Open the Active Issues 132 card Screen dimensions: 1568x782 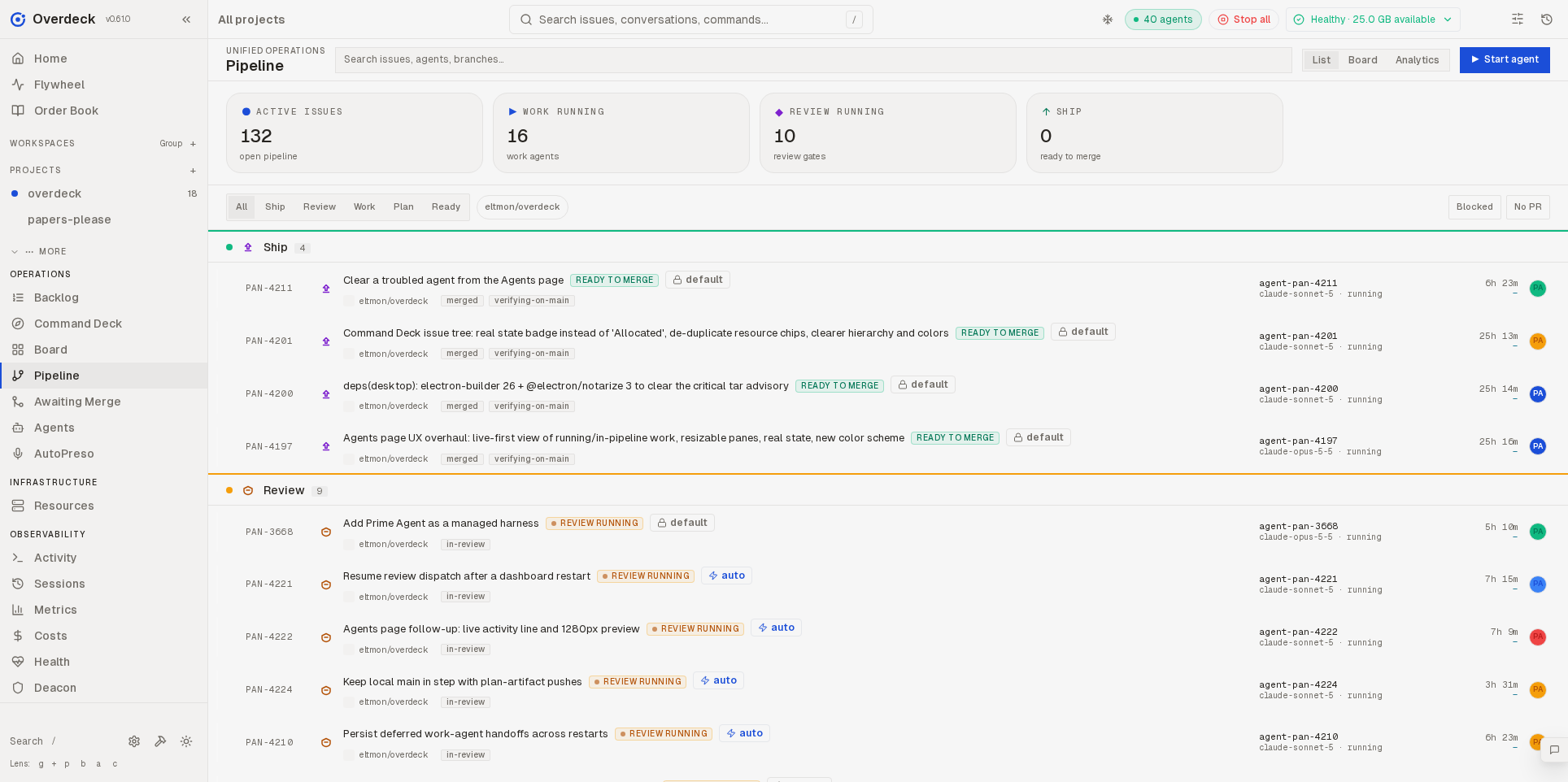pos(355,133)
